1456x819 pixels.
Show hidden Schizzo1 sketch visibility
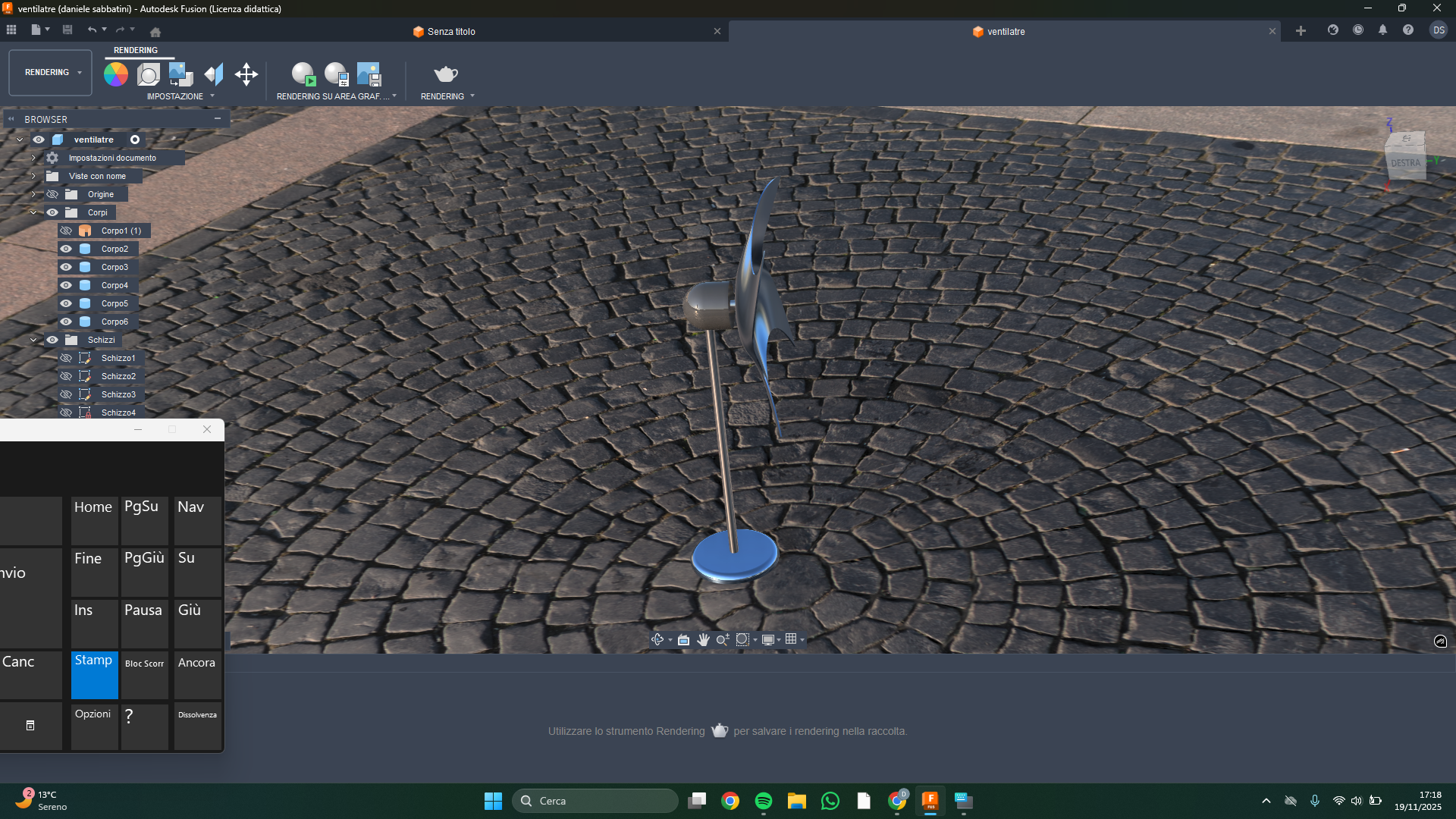point(66,358)
